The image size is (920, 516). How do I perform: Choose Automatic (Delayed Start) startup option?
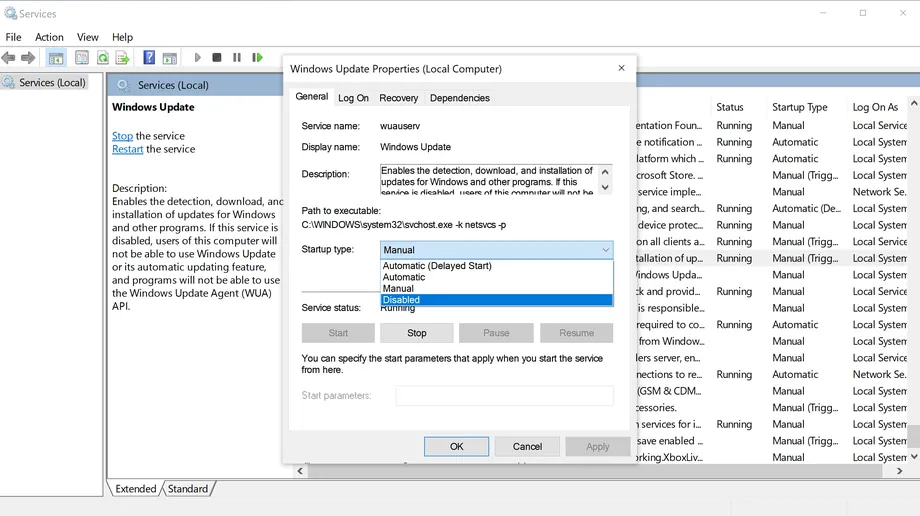click(496, 266)
